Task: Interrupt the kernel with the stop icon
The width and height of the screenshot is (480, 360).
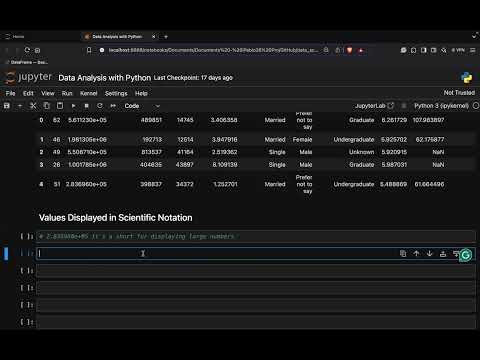Action: click(x=87, y=106)
